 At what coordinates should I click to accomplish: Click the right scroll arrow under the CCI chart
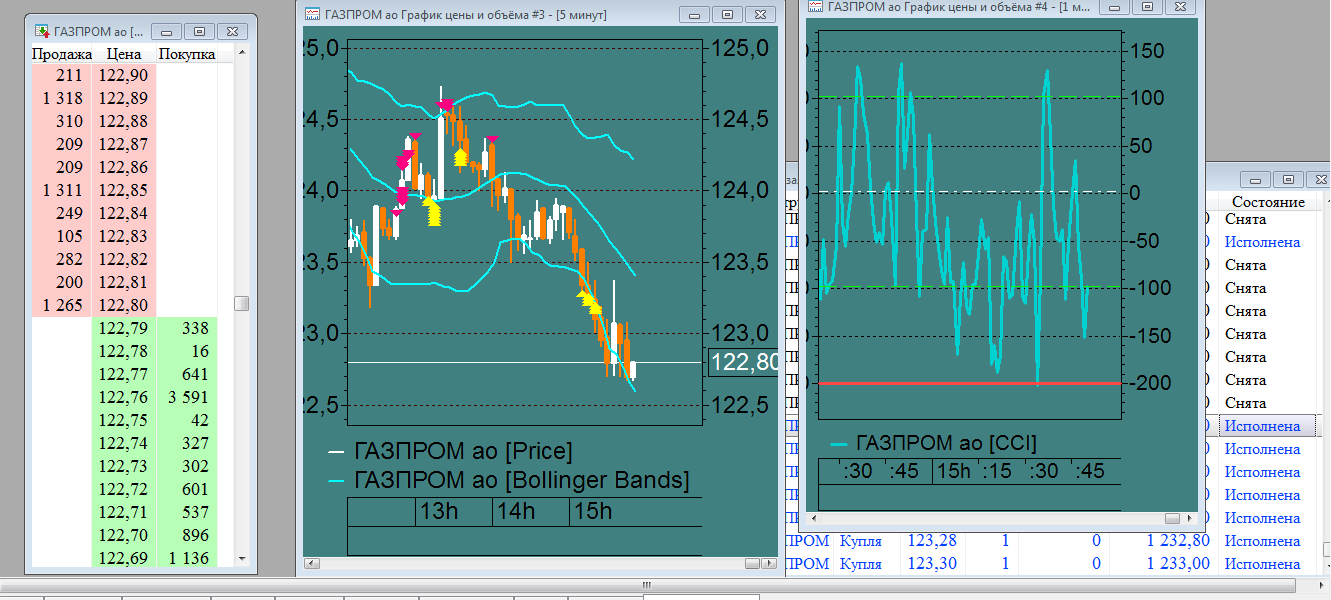(1189, 518)
